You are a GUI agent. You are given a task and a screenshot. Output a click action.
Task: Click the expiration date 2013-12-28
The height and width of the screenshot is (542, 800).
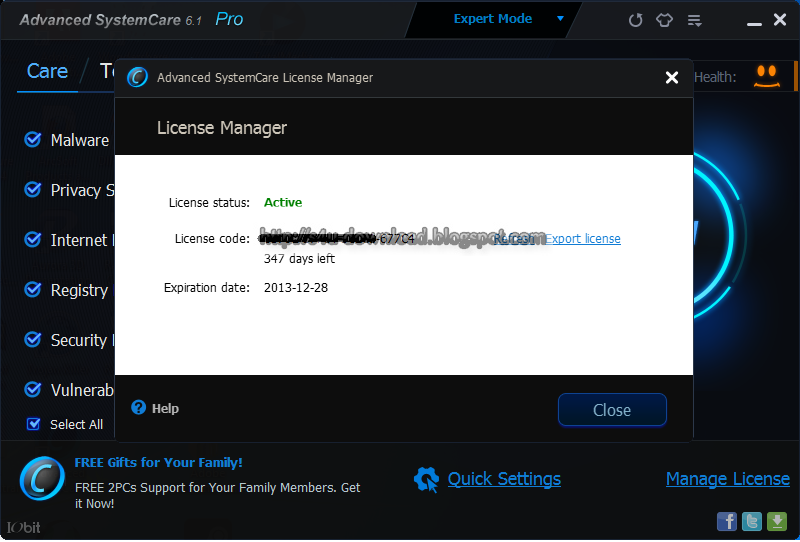[x=296, y=288]
